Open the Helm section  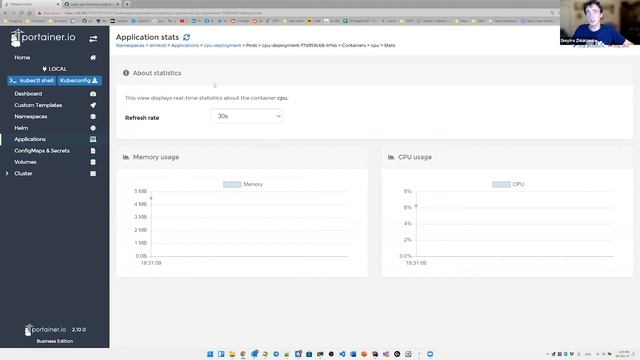point(21,128)
